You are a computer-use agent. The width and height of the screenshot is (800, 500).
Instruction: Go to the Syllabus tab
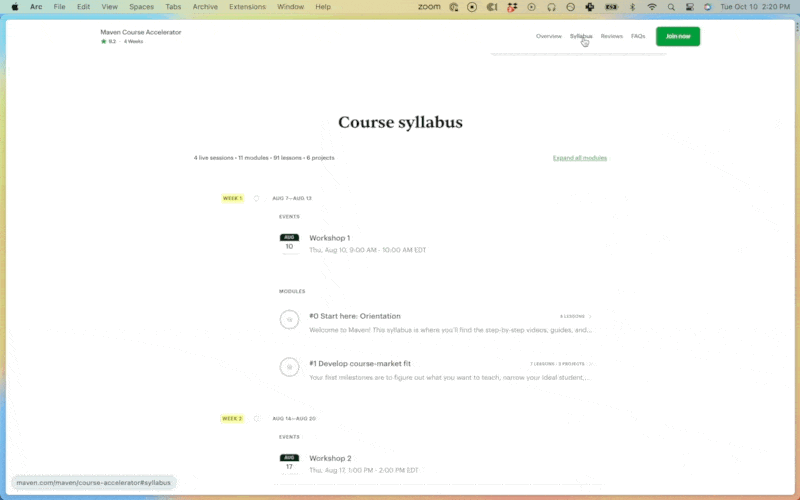581,36
